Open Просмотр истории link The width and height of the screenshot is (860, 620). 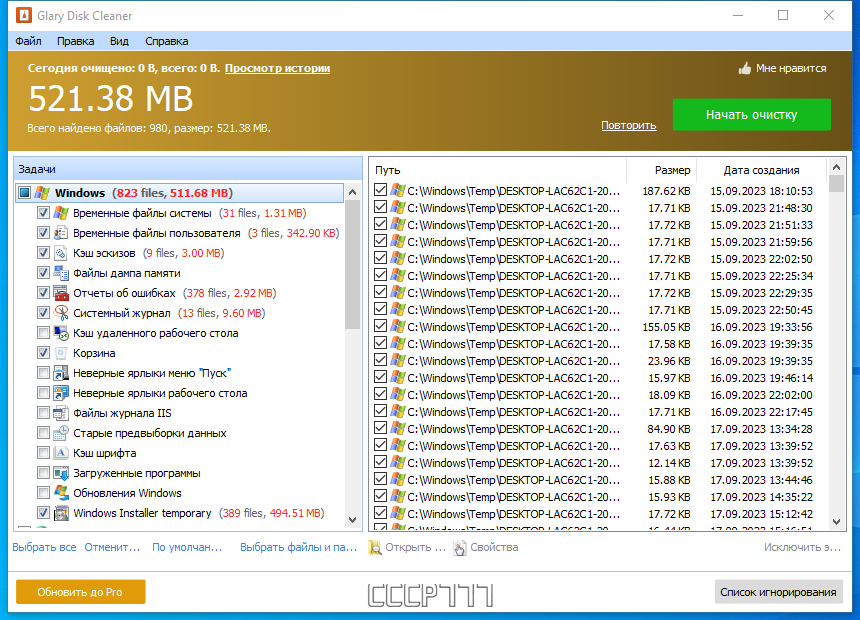277,68
